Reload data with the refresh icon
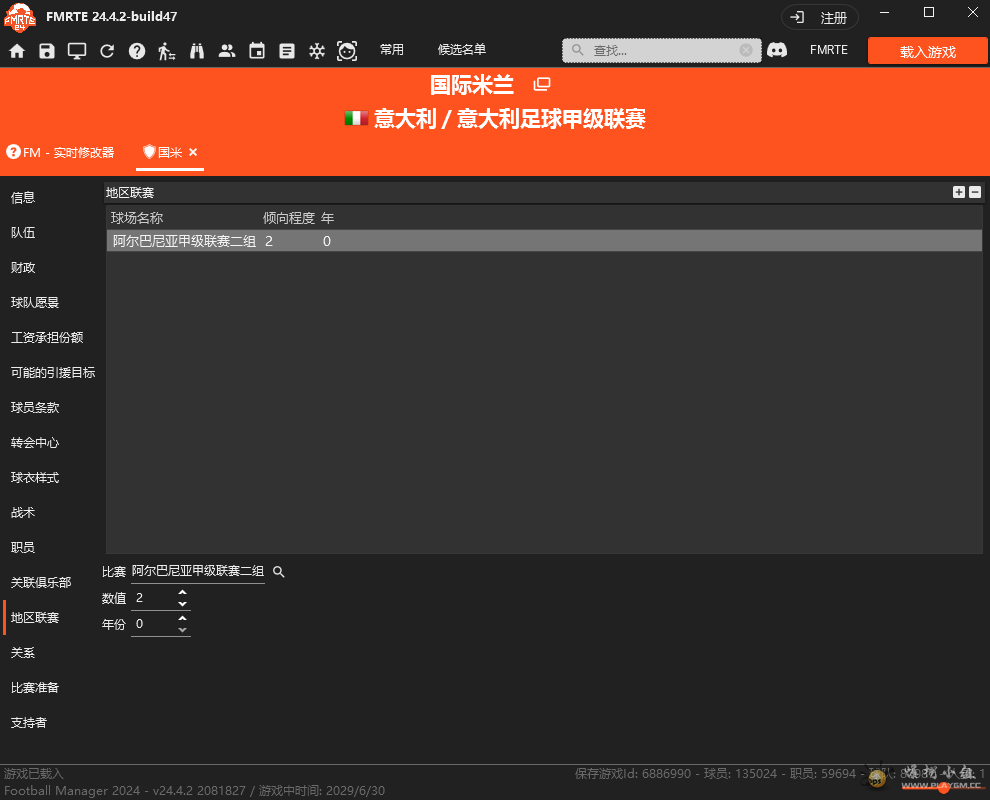Screen dimensions: 990x800 pos(107,51)
